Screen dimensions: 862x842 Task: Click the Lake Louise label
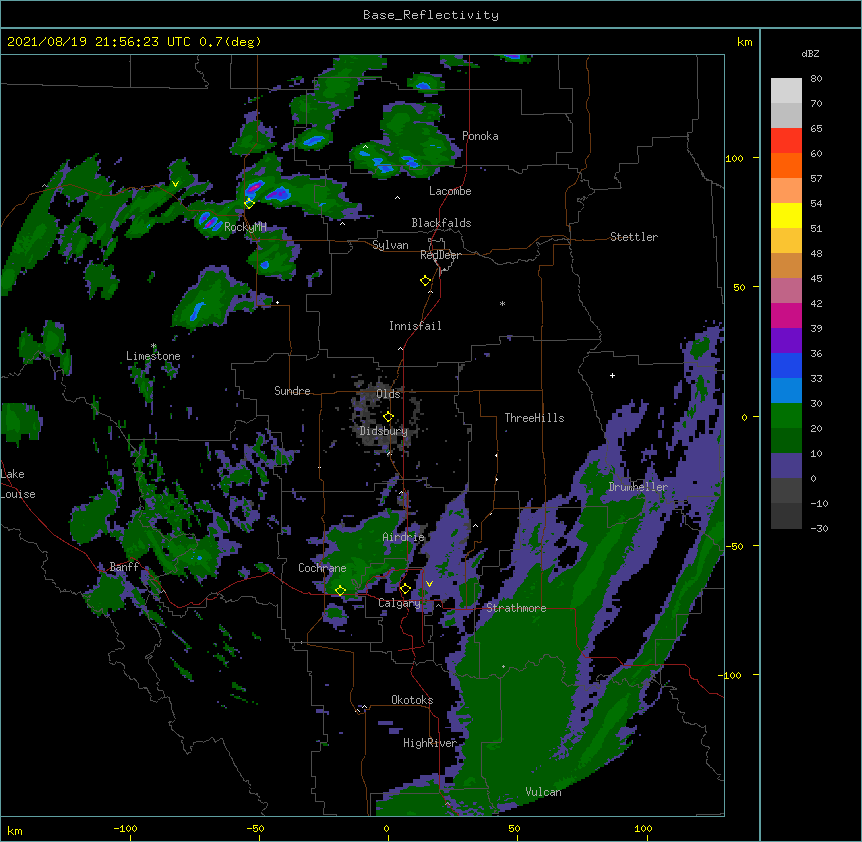[x=18, y=484]
